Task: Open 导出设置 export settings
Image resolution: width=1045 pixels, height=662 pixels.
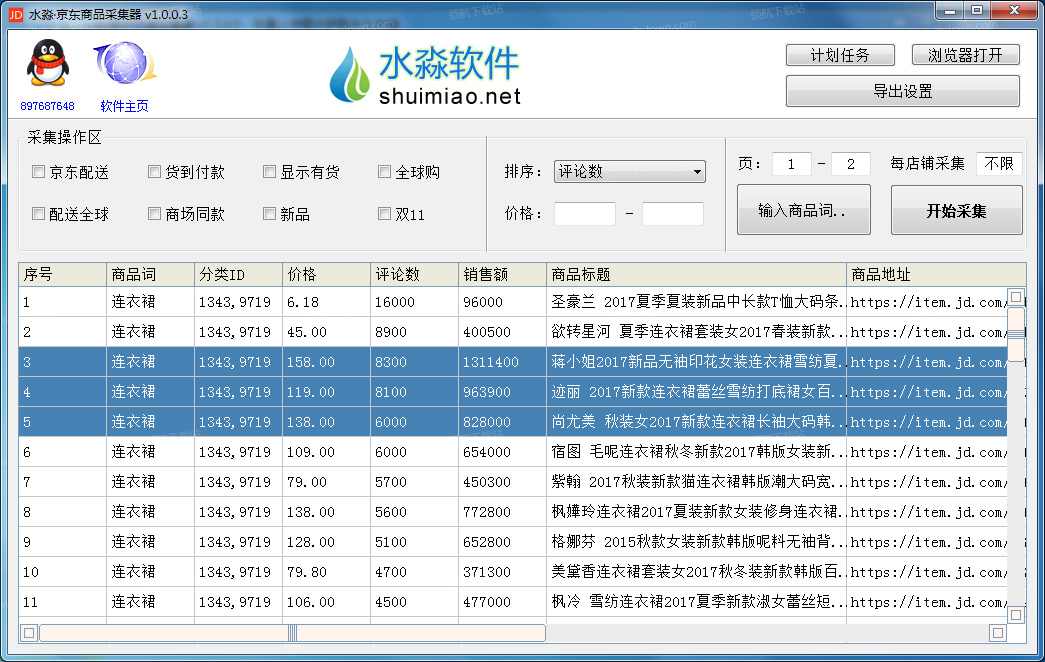Action: (902, 91)
